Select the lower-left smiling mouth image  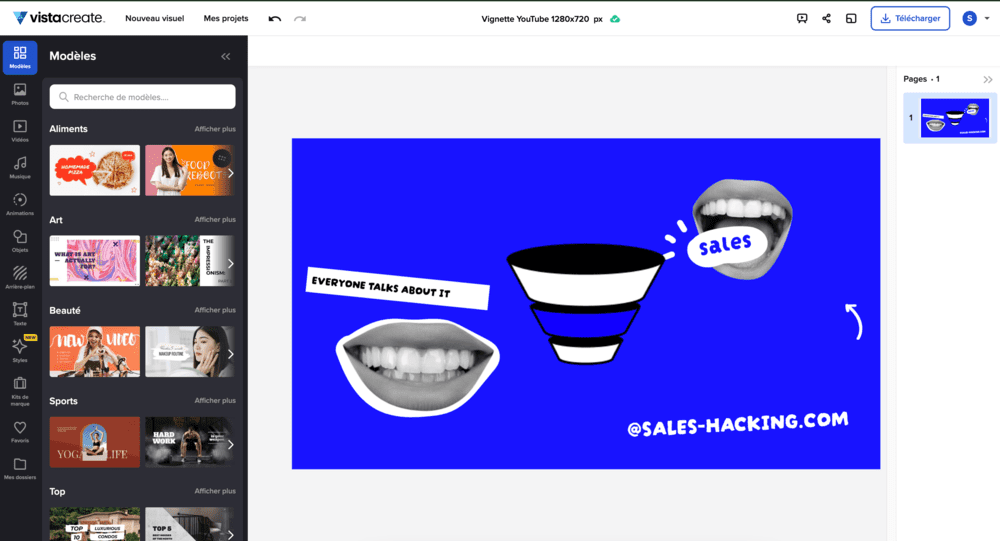pos(418,367)
